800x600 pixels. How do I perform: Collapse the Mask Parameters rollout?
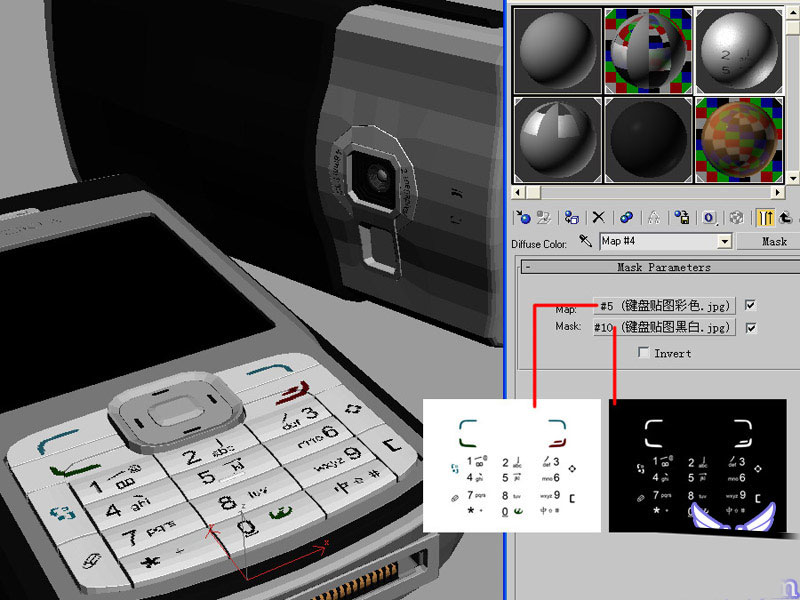tap(526, 267)
